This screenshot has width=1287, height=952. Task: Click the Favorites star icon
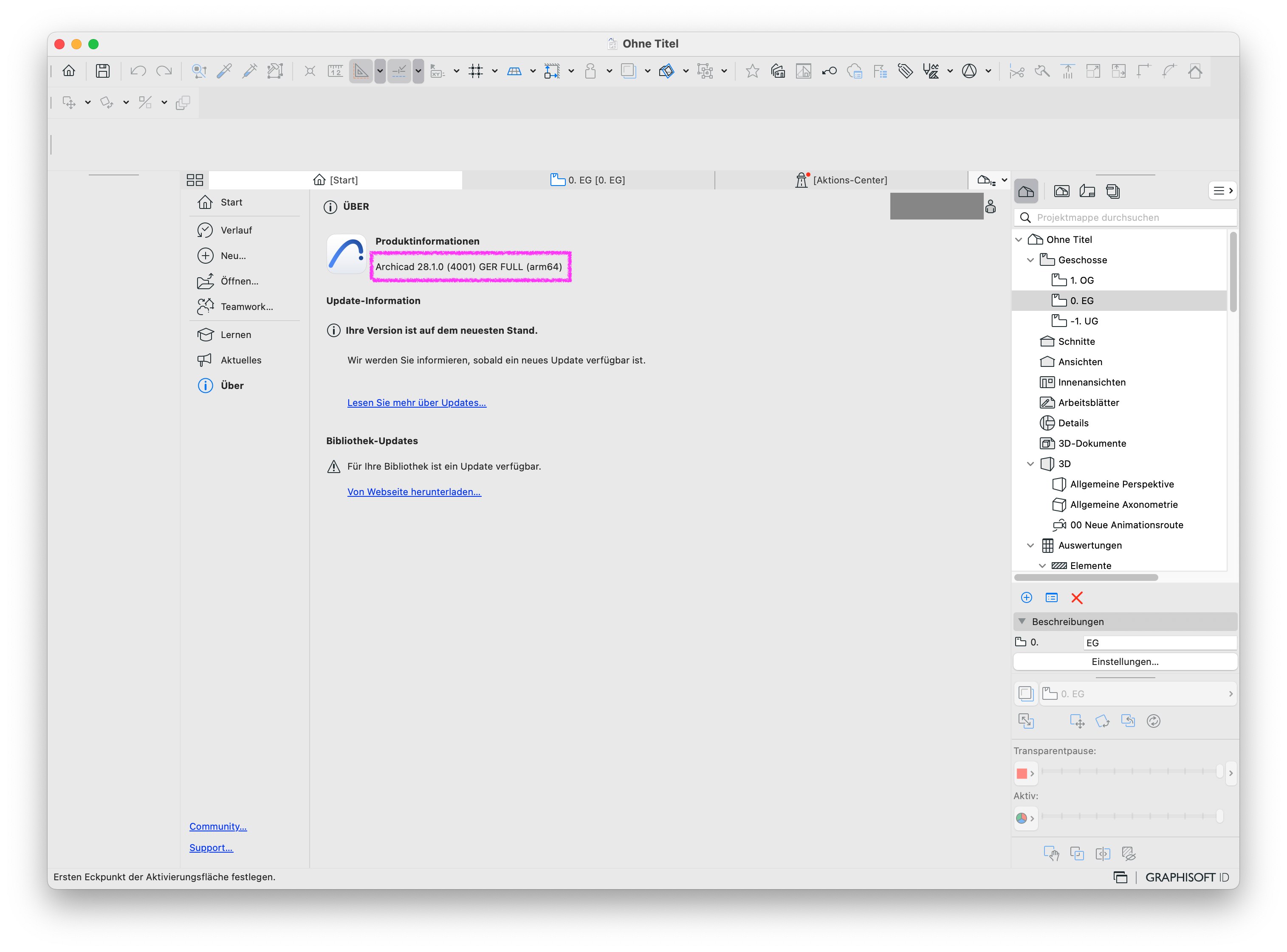pos(752,71)
